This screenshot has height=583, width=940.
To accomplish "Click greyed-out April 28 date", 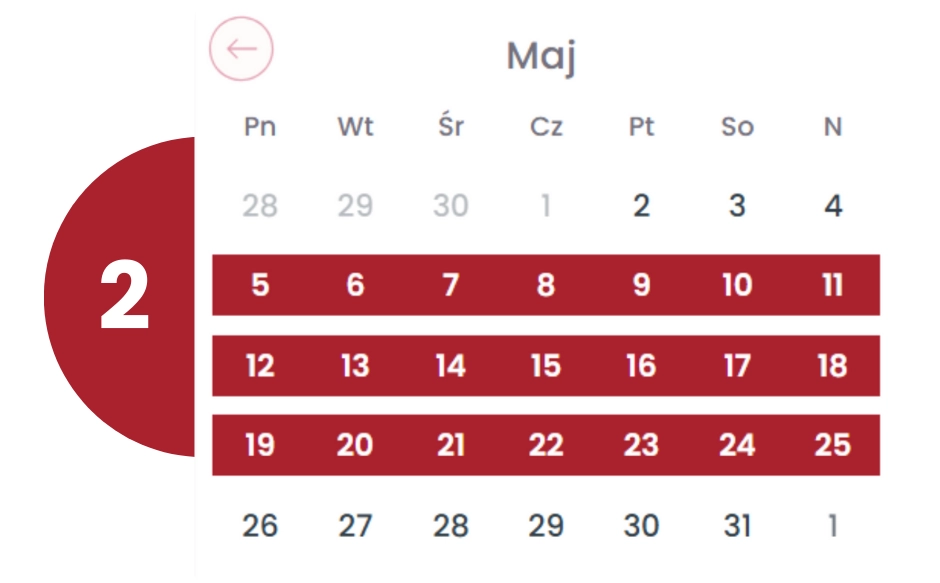I will pos(260,206).
